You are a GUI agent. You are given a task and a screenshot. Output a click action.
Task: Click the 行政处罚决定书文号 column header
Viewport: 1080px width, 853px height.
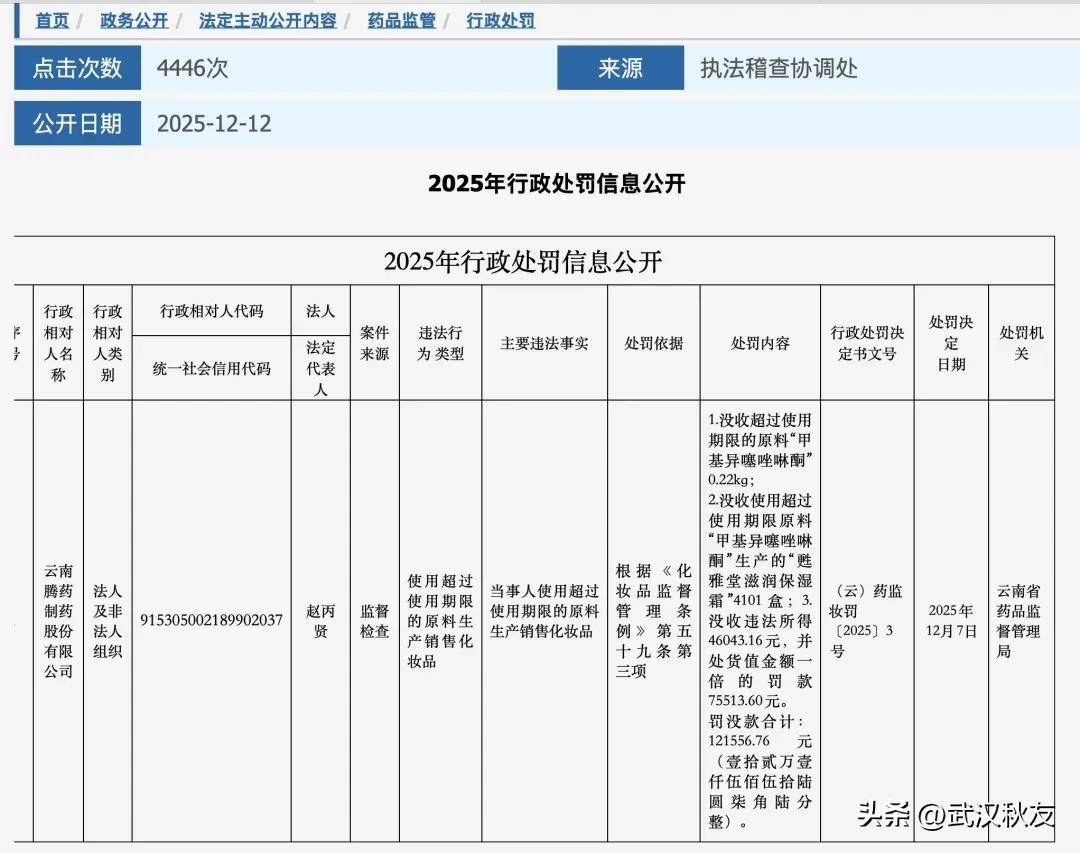tap(866, 343)
